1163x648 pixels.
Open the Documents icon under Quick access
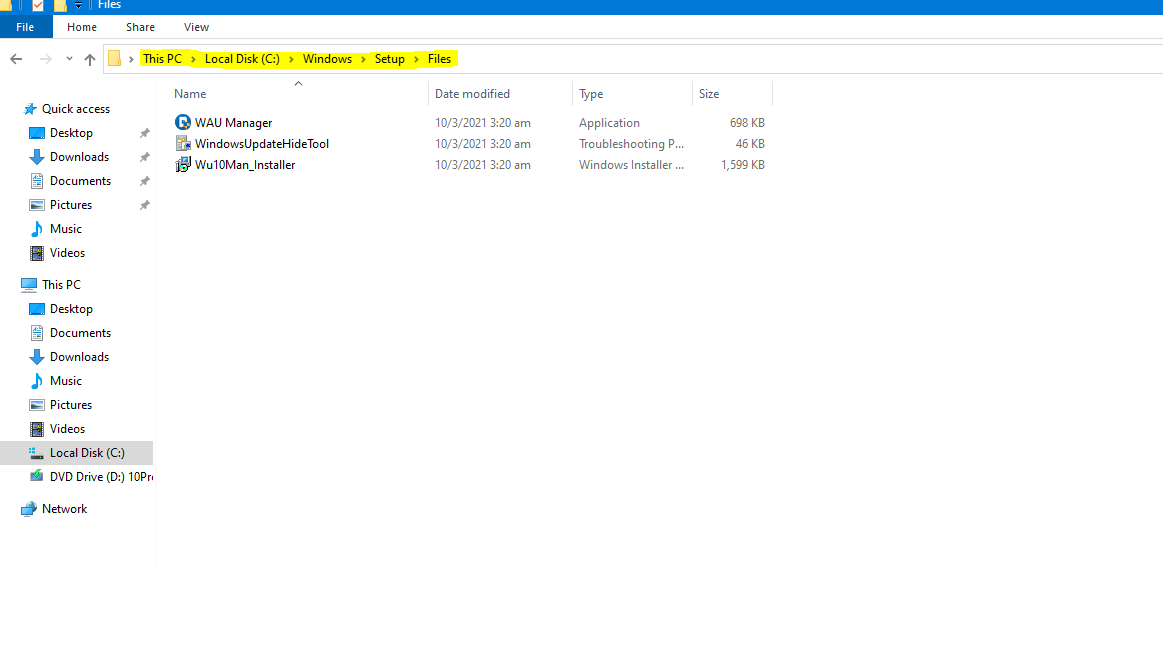36,181
